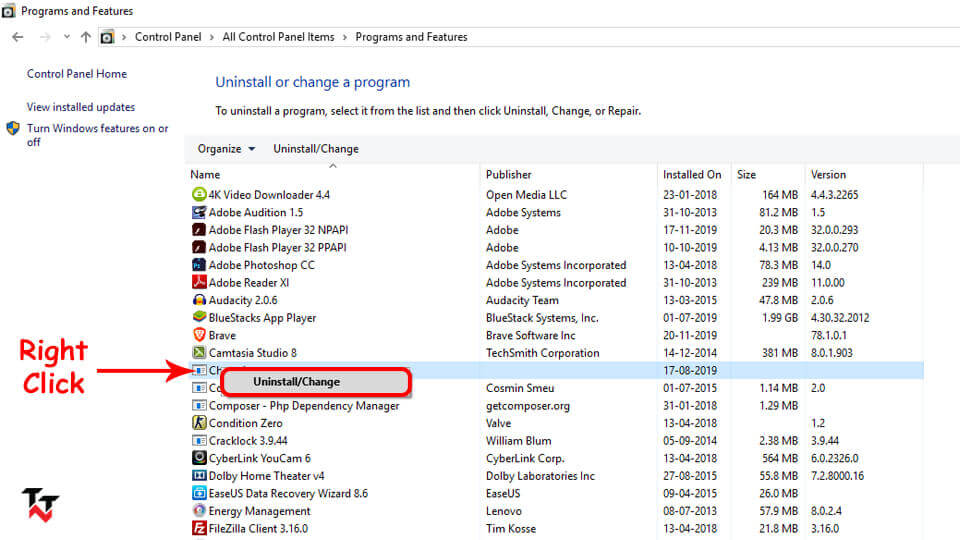
Task: Click the Camtasia Studio 8 icon
Action: click(x=199, y=353)
